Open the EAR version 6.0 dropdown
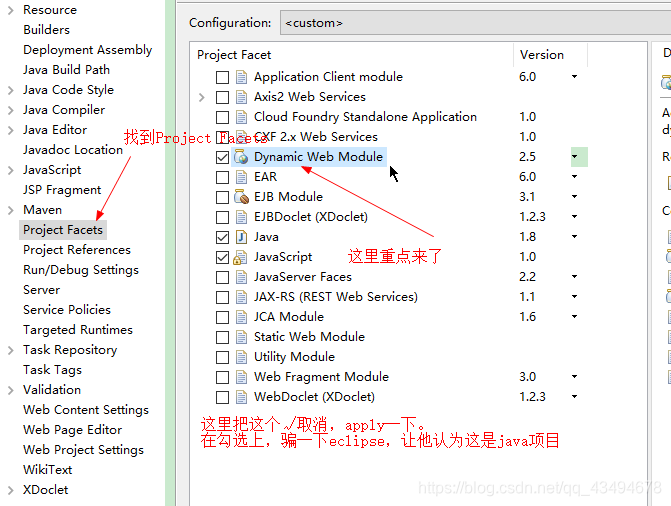The width and height of the screenshot is (671, 506). (575, 176)
